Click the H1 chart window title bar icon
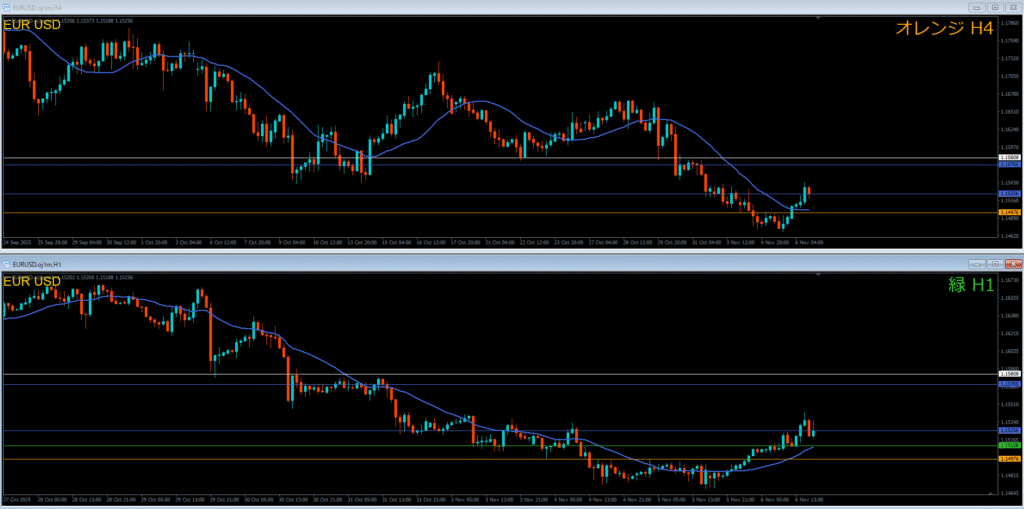Image resolution: width=1024 pixels, height=509 pixels. pos(8,264)
